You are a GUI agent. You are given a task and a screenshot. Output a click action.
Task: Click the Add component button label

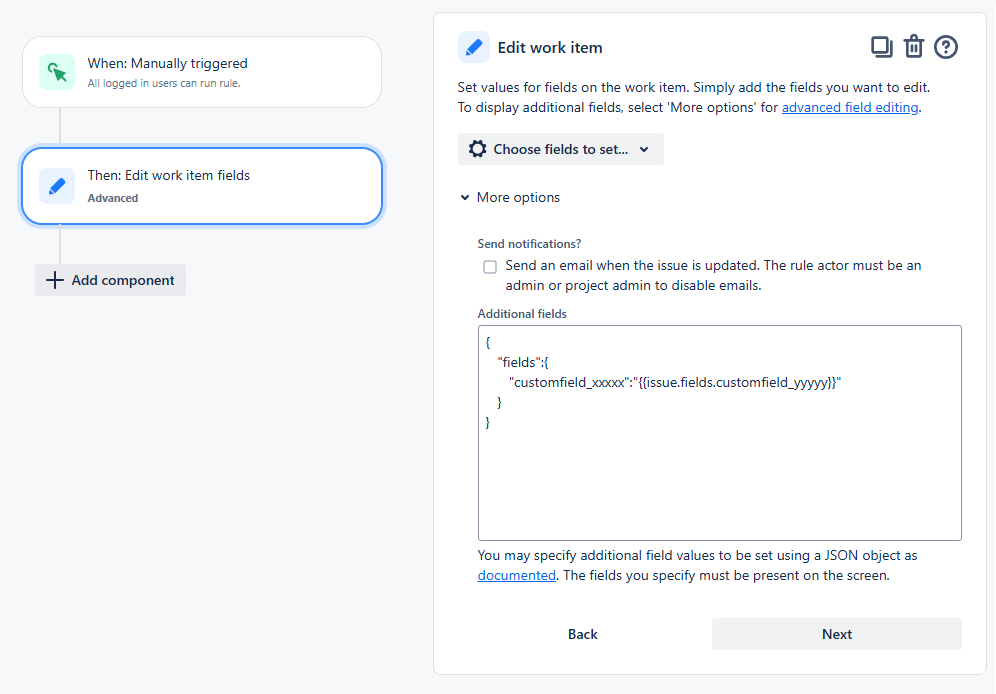(123, 280)
